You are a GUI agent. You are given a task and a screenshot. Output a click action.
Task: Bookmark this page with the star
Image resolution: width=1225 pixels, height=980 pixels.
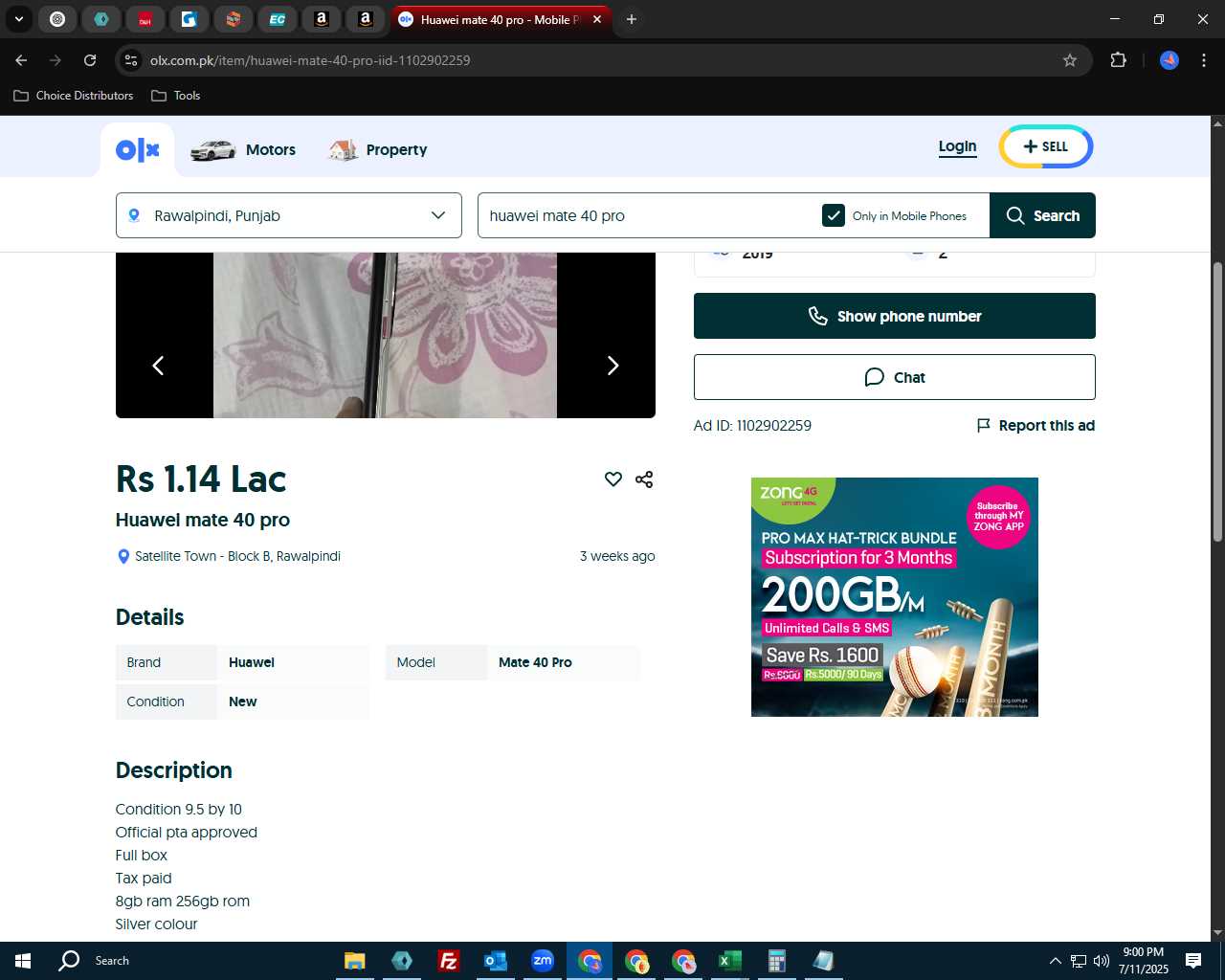pyautogui.click(x=1070, y=60)
